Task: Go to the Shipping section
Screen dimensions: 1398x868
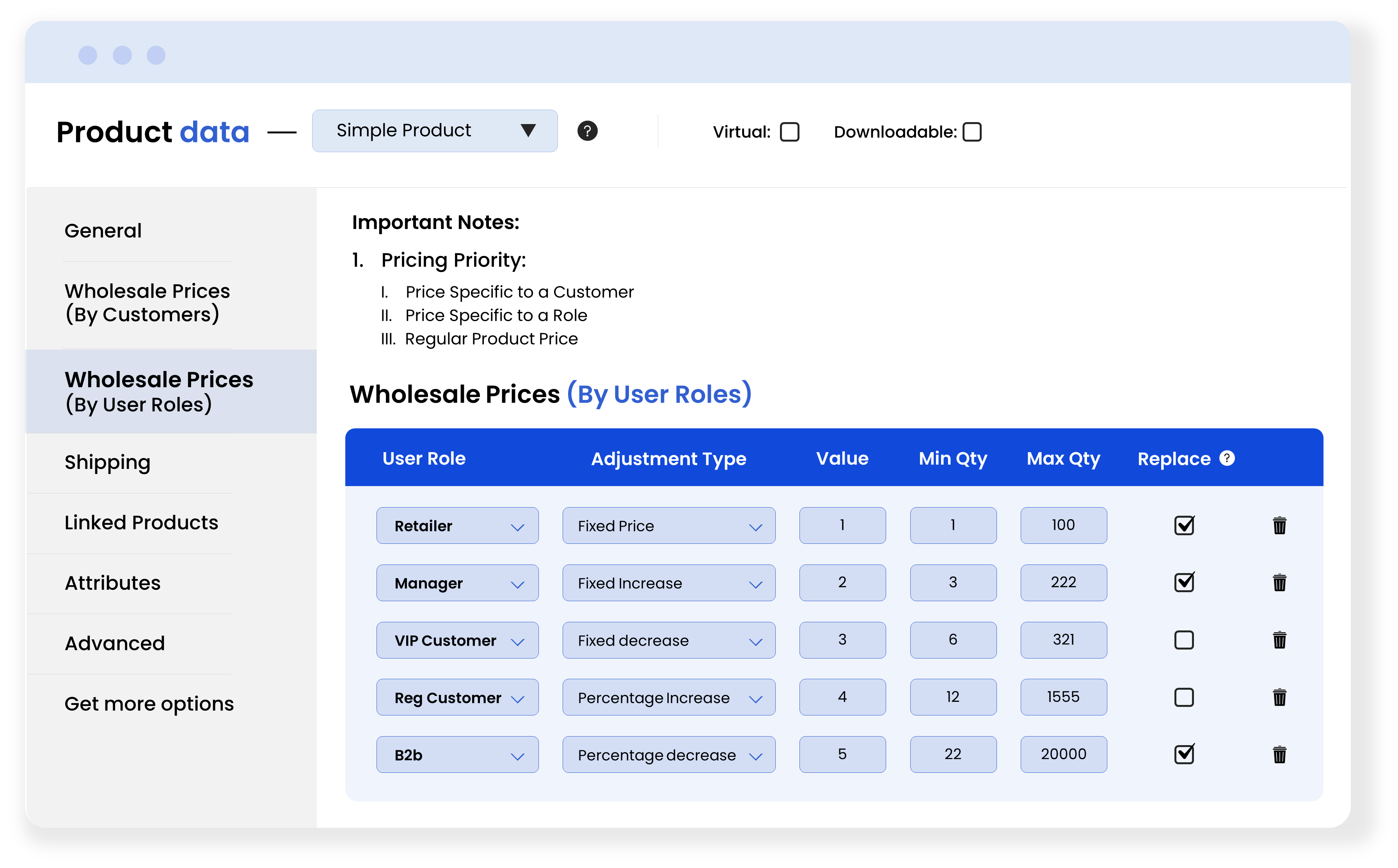Action: click(107, 462)
